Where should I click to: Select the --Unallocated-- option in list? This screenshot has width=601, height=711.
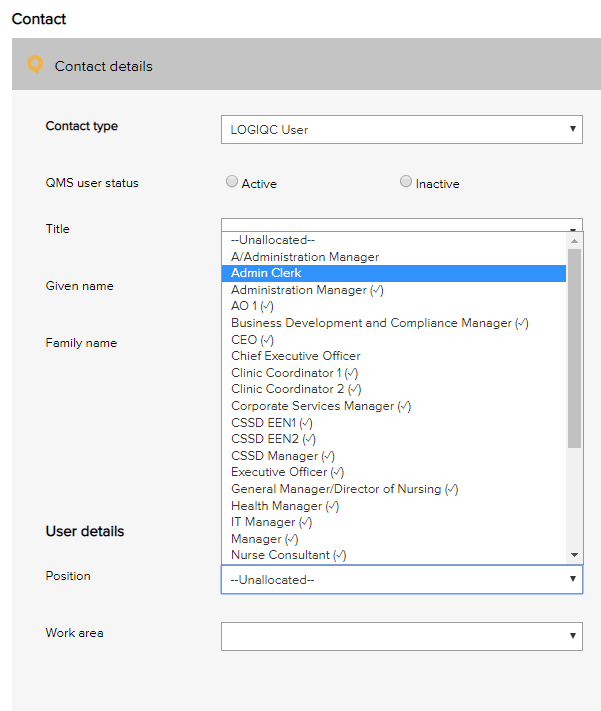pos(273,240)
